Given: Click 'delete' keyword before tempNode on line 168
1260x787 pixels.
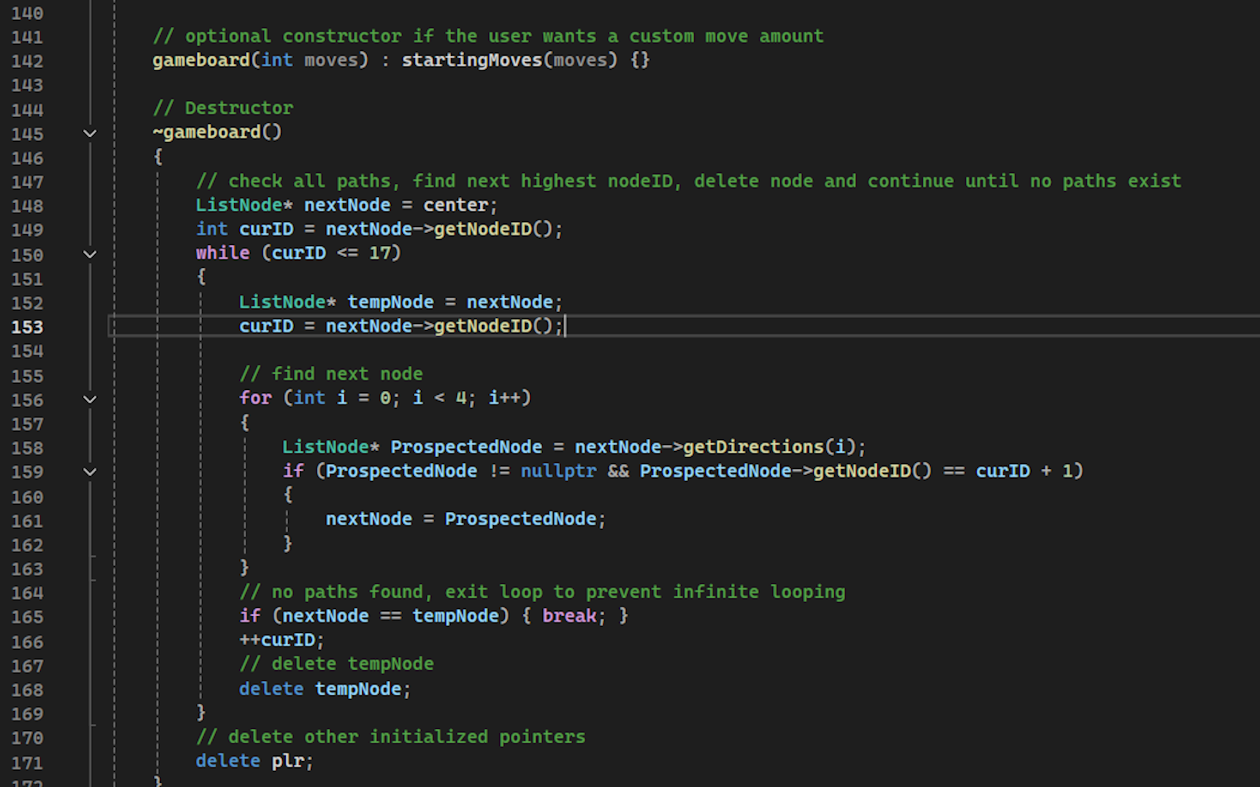Looking at the screenshot, I should (271, 689).
